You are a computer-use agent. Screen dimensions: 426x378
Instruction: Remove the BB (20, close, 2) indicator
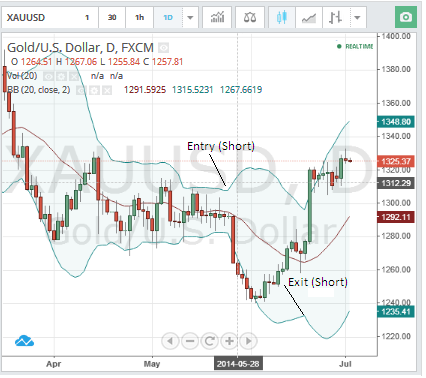pyautogui.click(x=107, y=90)
